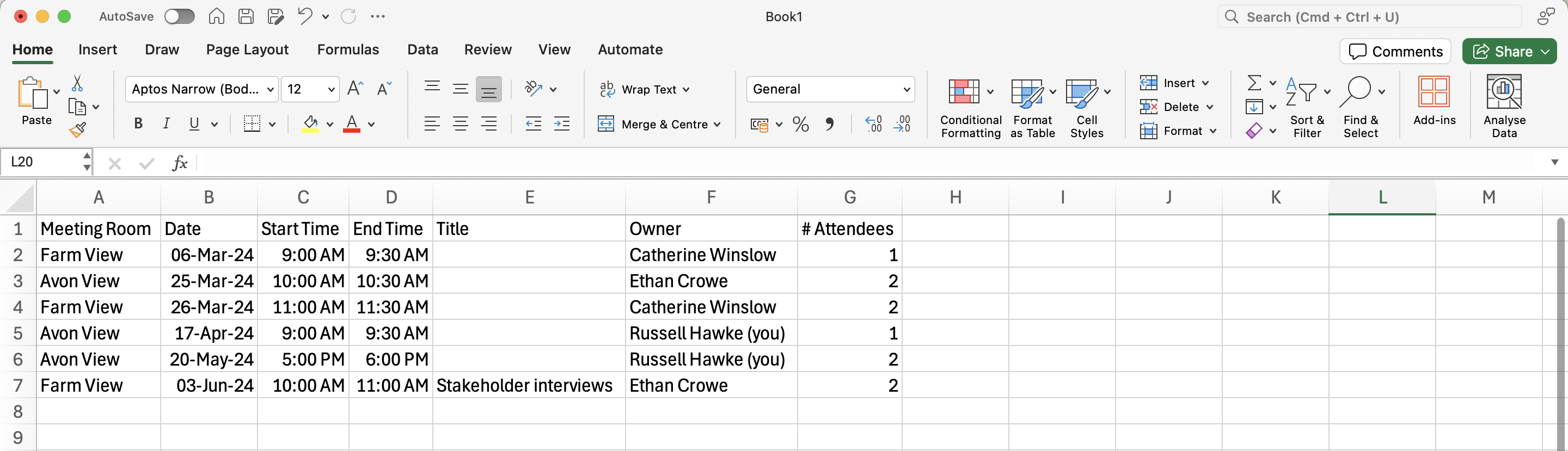Toggle italic formatting

click(166, 124)
